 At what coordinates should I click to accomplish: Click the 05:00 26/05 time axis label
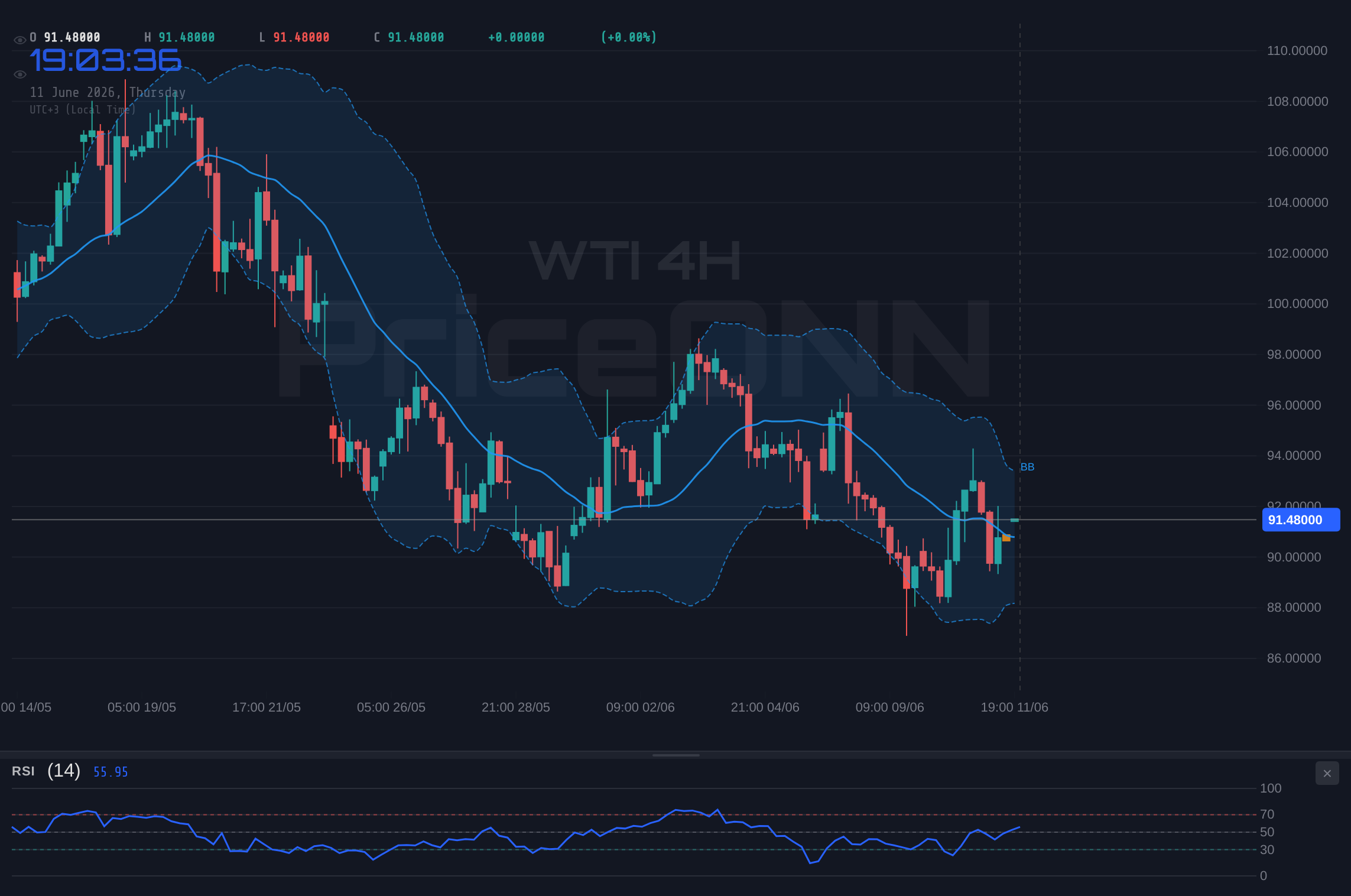391,707
